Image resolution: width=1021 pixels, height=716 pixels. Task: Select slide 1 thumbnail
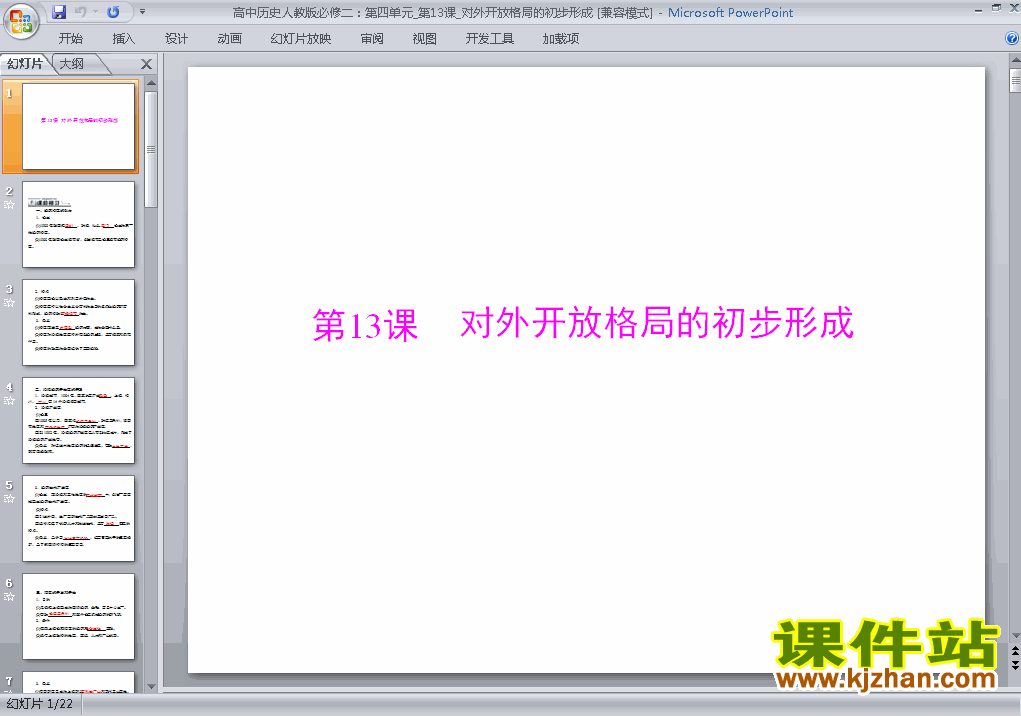tap(79, 126)
